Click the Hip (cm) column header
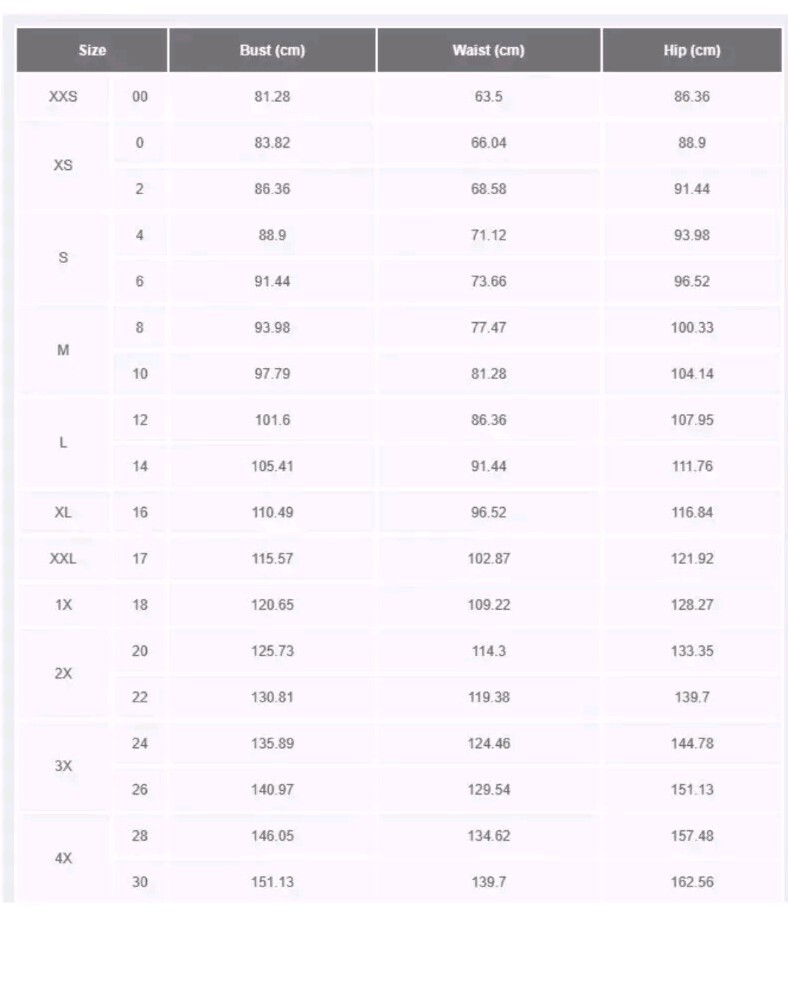Screen dimensions: 788x992 [692, 51]
